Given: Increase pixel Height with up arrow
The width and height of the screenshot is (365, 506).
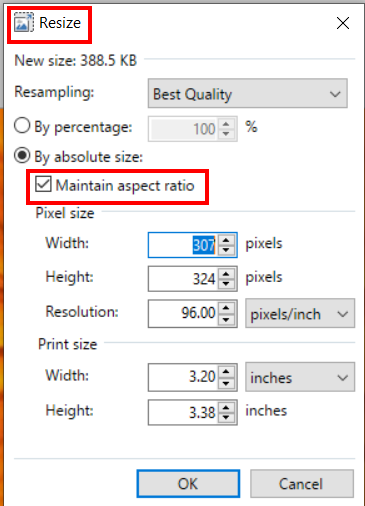Looking at the screenshot, I should (x=226, y=274).
